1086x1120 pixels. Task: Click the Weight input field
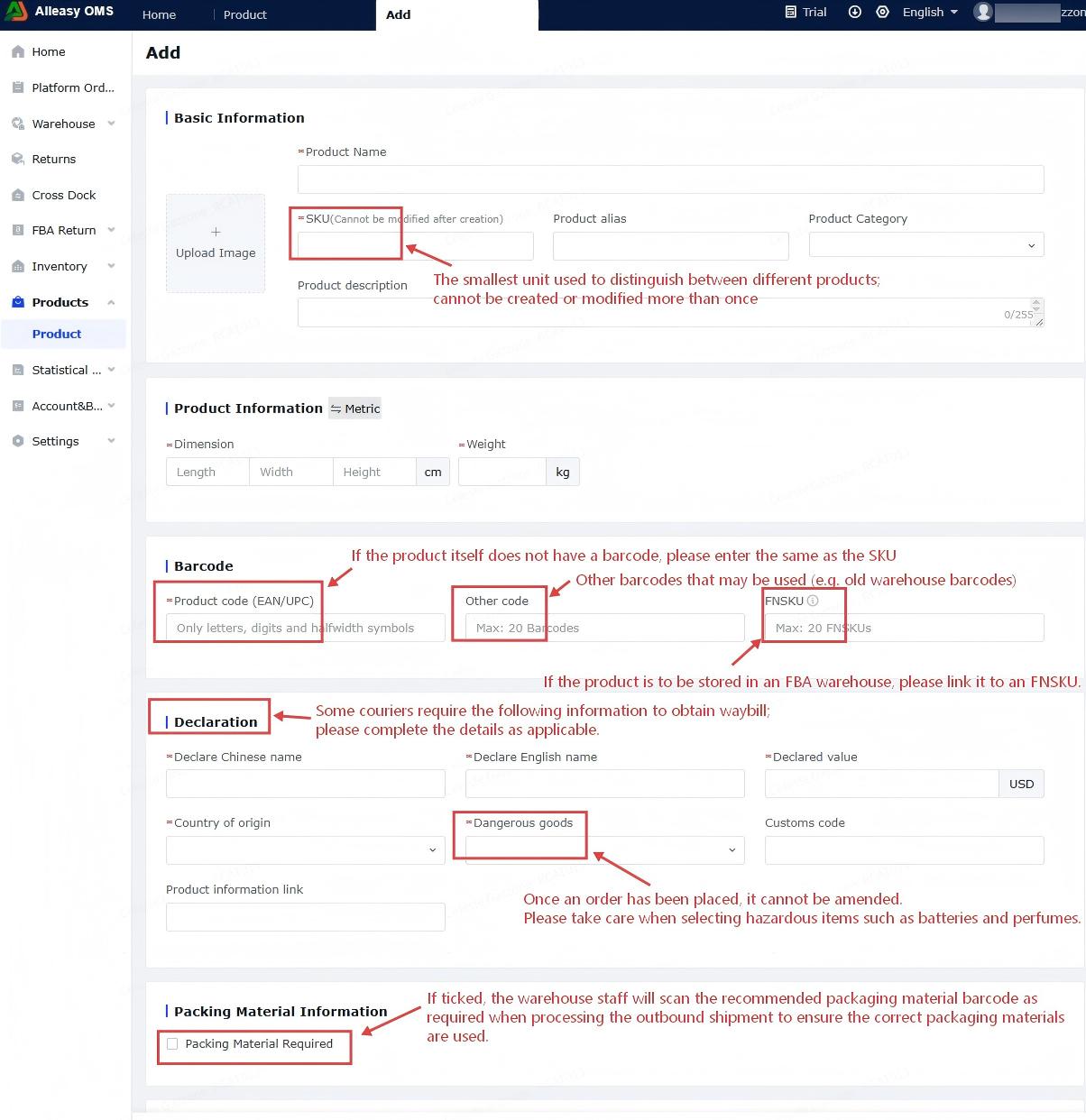coord(502,472)
